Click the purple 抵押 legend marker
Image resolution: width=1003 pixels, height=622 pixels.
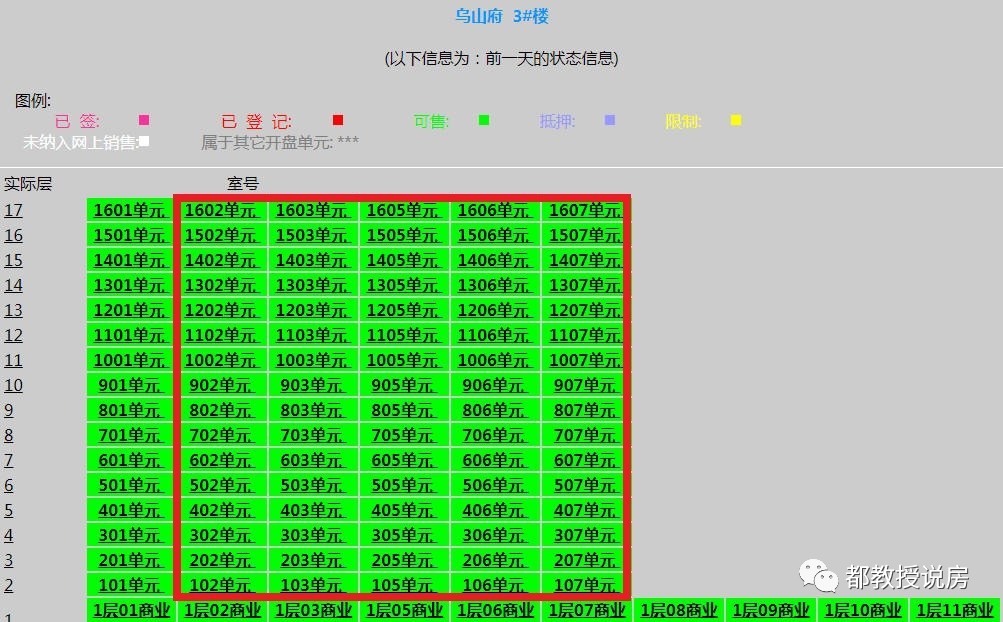point(609,120)
